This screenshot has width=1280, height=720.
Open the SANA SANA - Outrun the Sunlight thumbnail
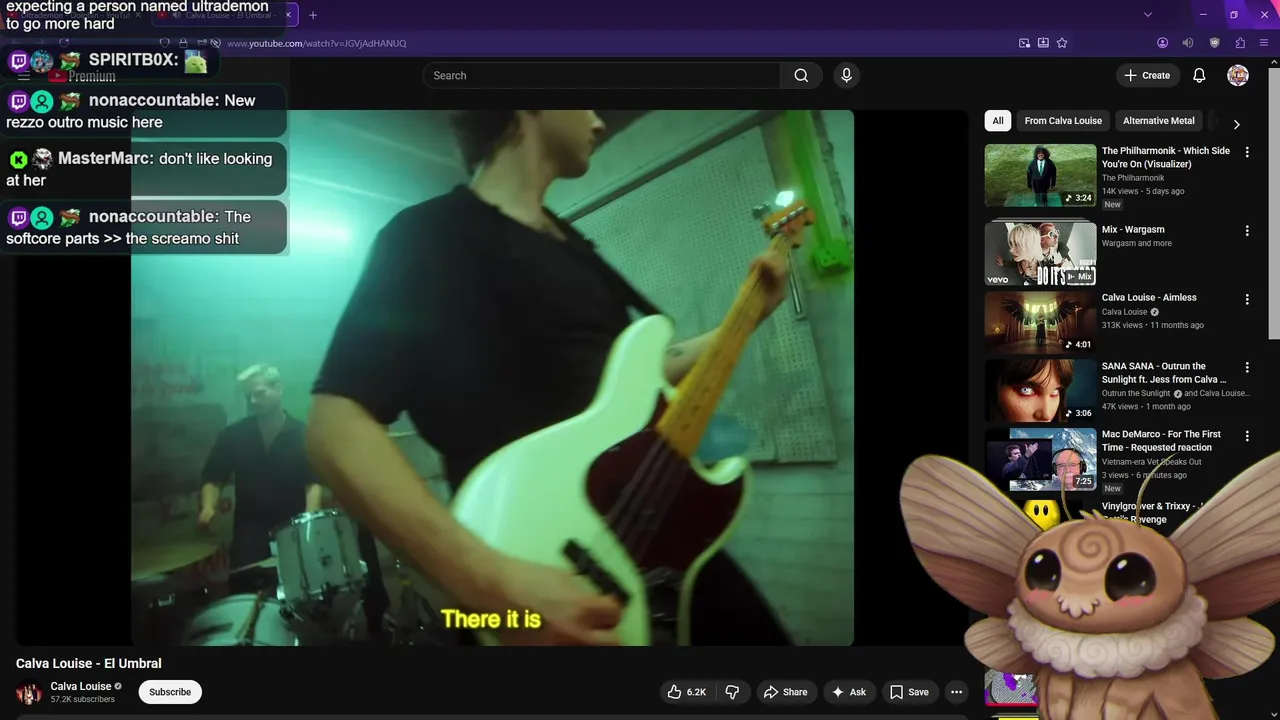(1040, 391)
